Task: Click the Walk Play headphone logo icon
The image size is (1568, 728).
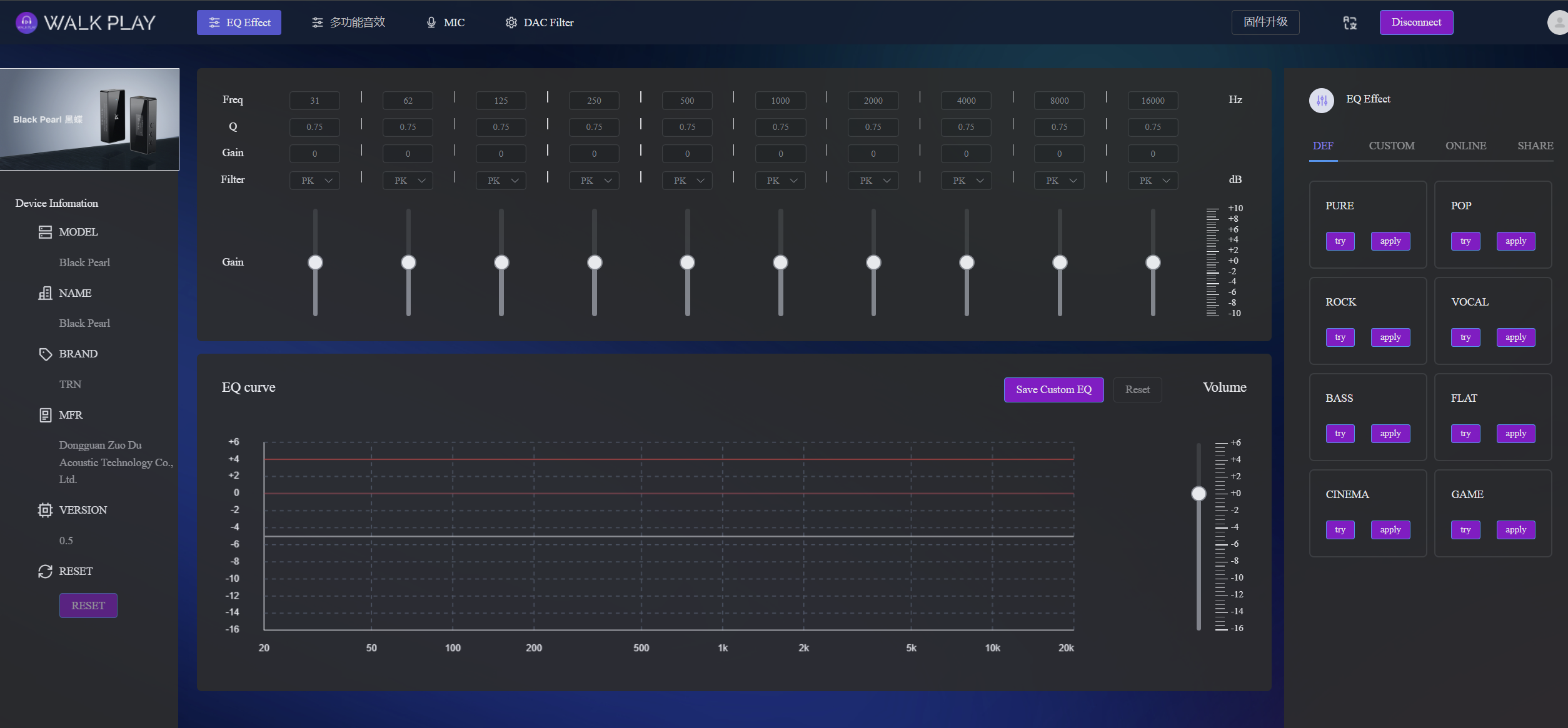Action: [x=26, y=23]
